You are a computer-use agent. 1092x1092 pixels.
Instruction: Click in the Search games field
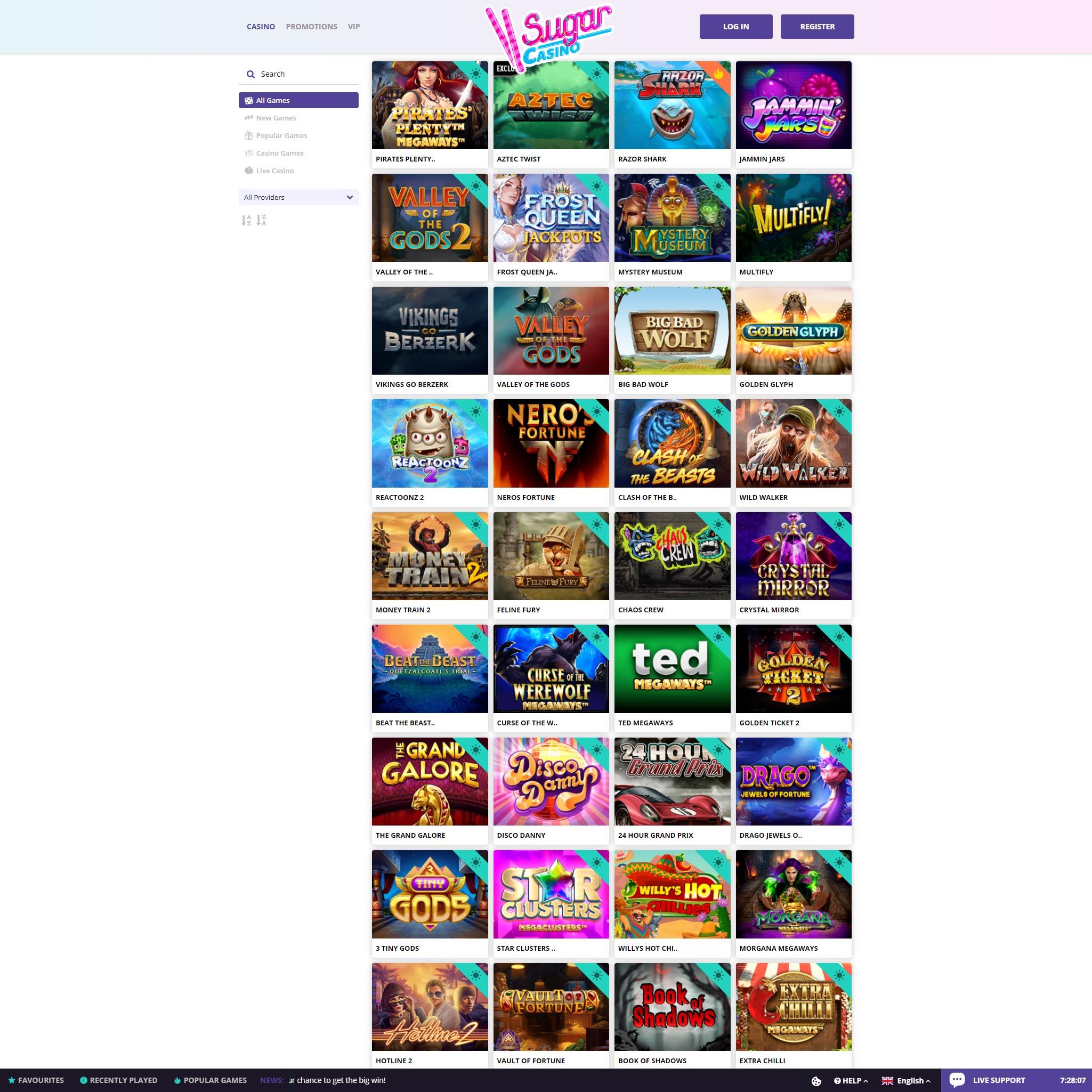pyautogui.click(x=298, y=74)
